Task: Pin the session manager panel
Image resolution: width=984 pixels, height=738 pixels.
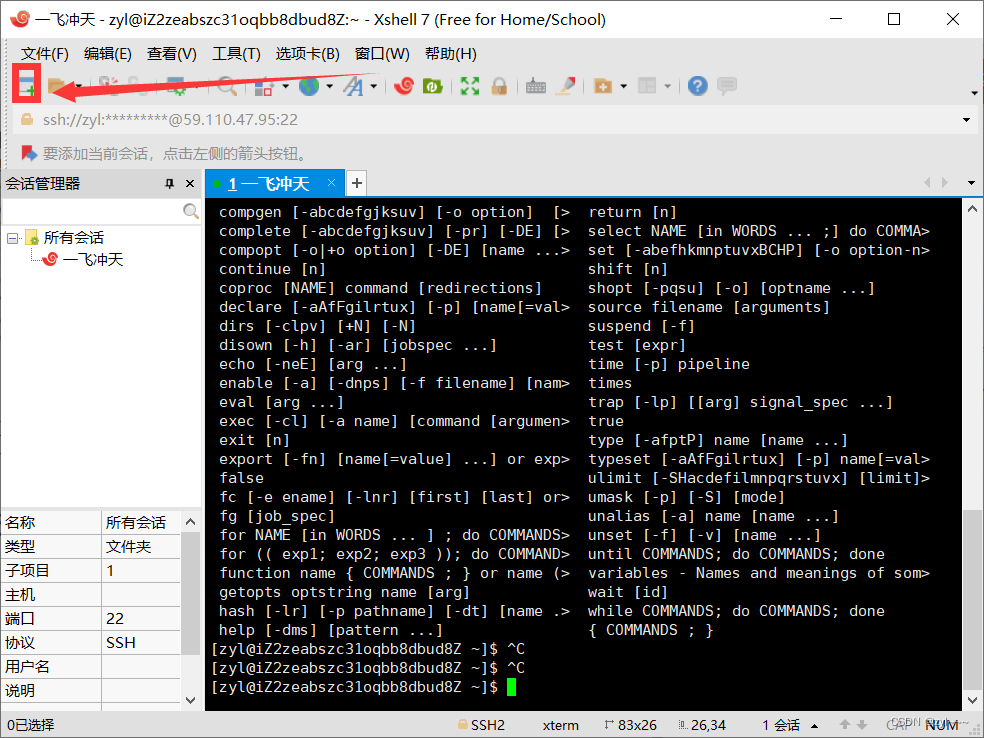Action: click(169, 183)
